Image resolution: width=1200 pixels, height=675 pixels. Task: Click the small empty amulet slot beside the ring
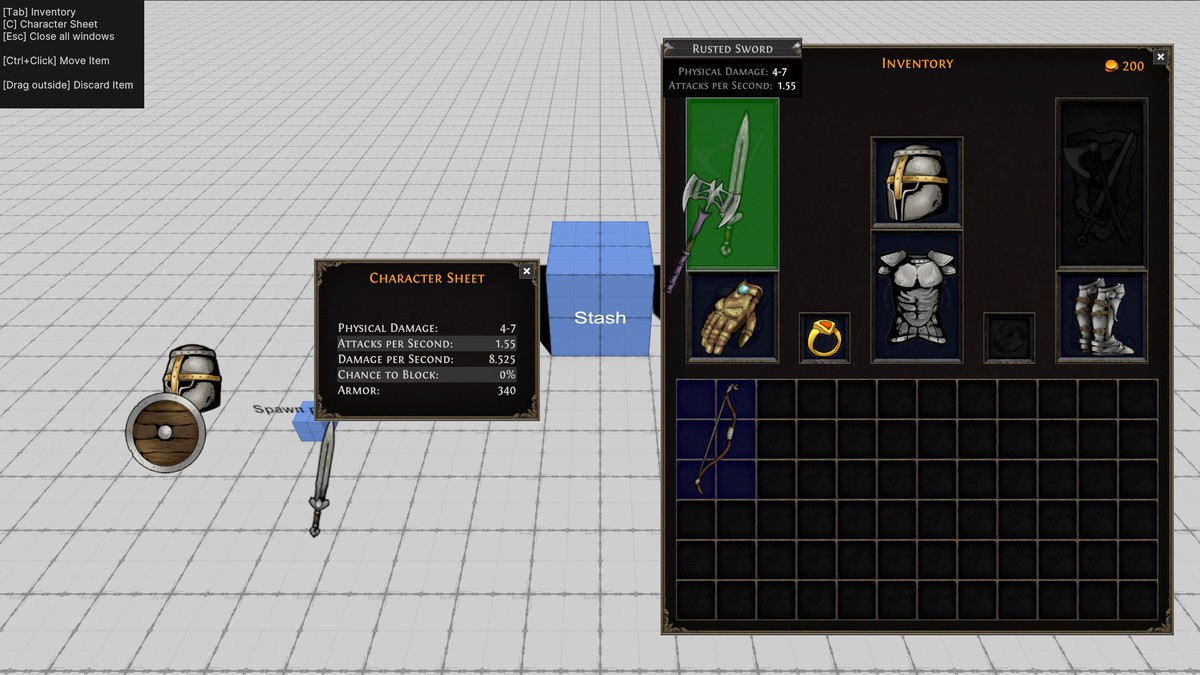point(1008,340)
